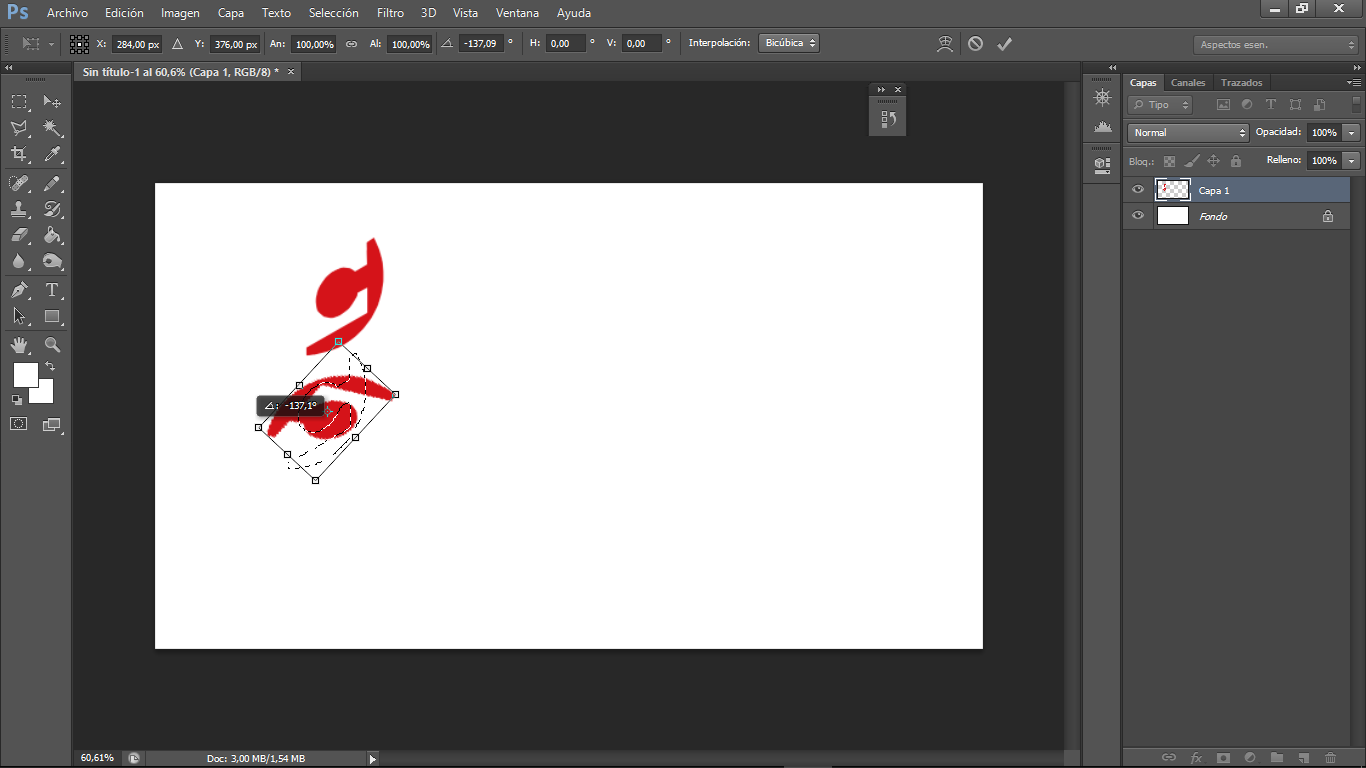Switch to the Trazados tab

pos(1242,82)
